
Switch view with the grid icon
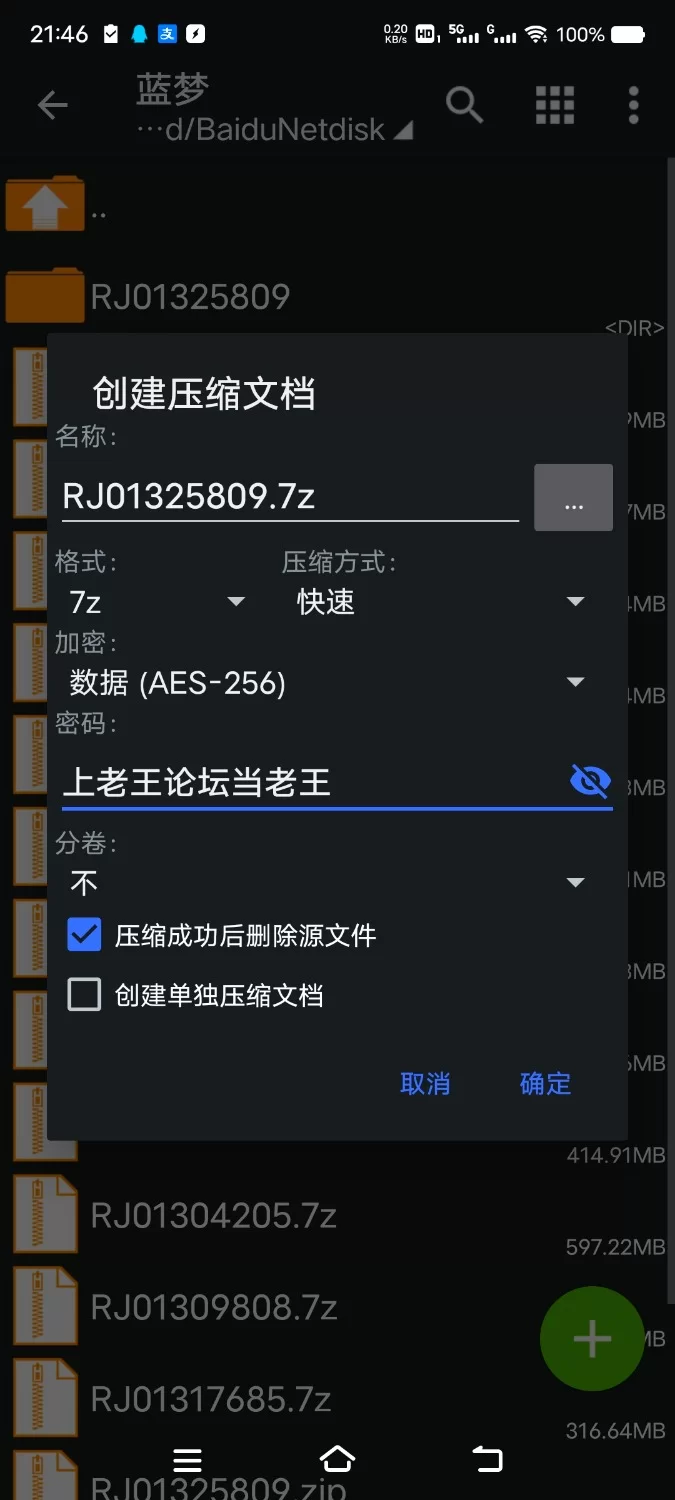pyautogui.click(x=555, y=104)
